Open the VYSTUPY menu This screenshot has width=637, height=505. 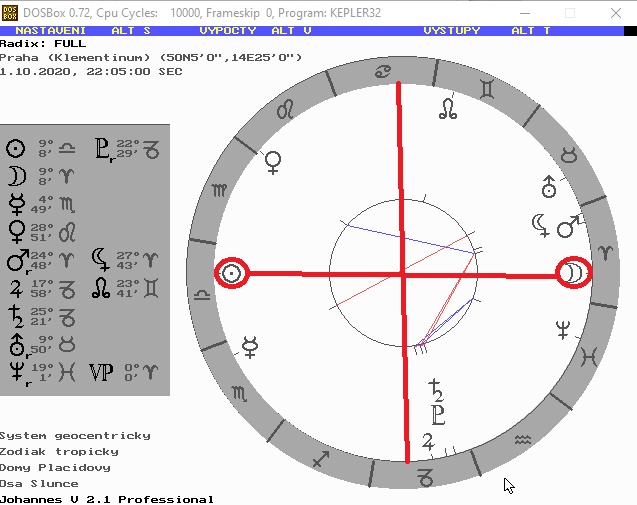pos(452,31)
